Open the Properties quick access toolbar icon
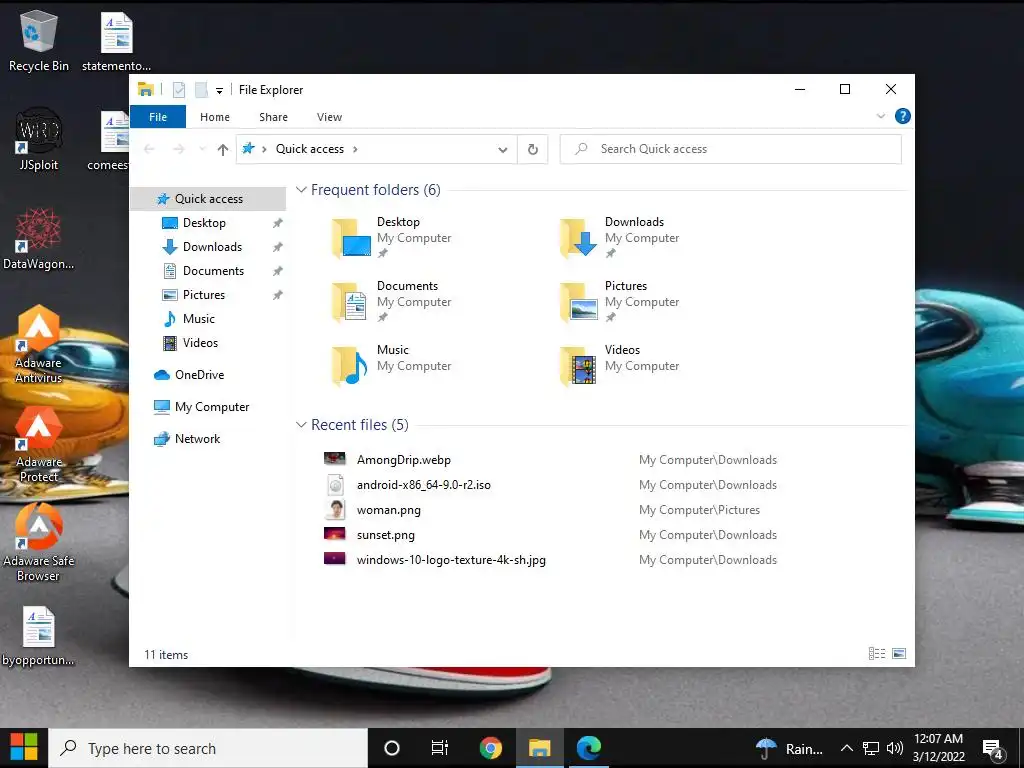Screen dimensions: 1024x768 pos(178,90)
